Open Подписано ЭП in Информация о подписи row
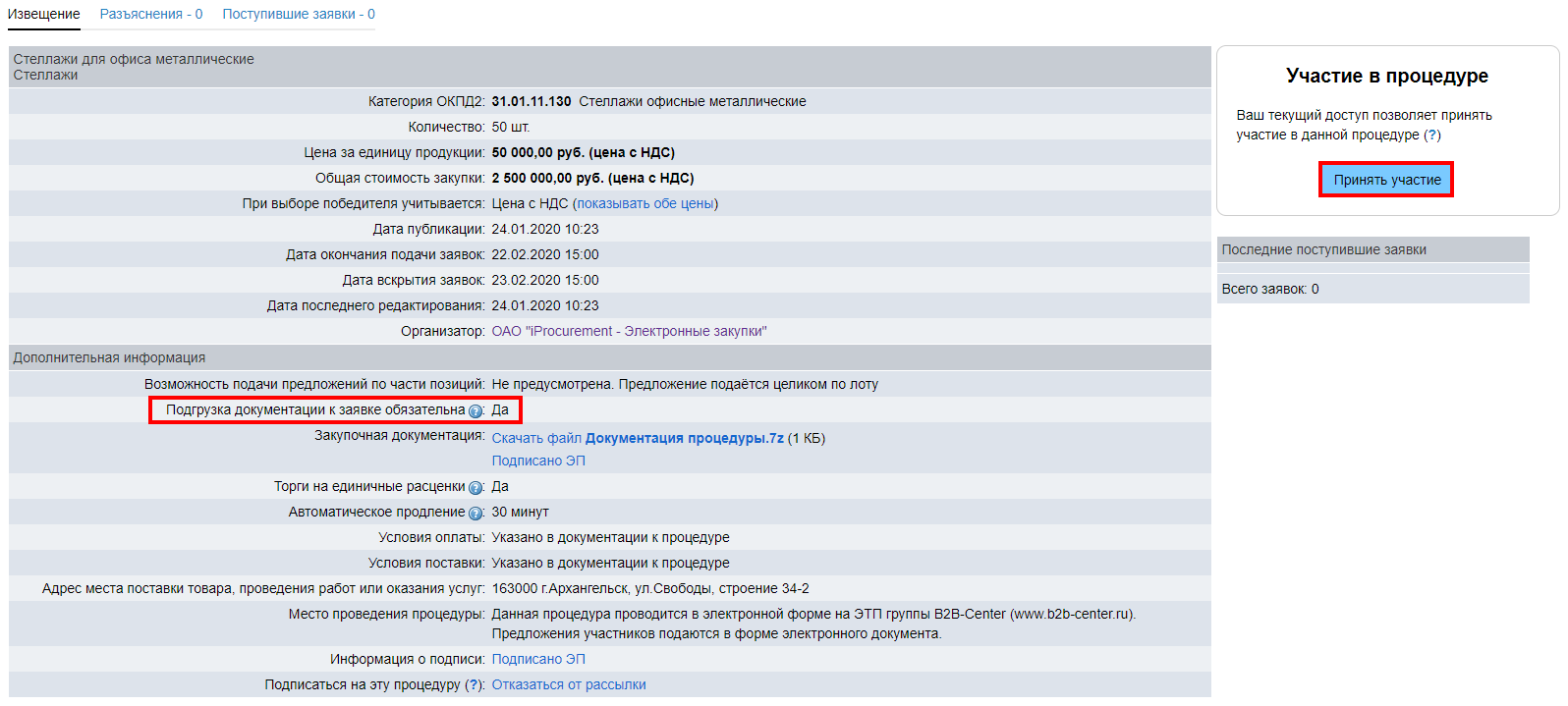Screen dimensions: 1568x706 coord(538,660)
